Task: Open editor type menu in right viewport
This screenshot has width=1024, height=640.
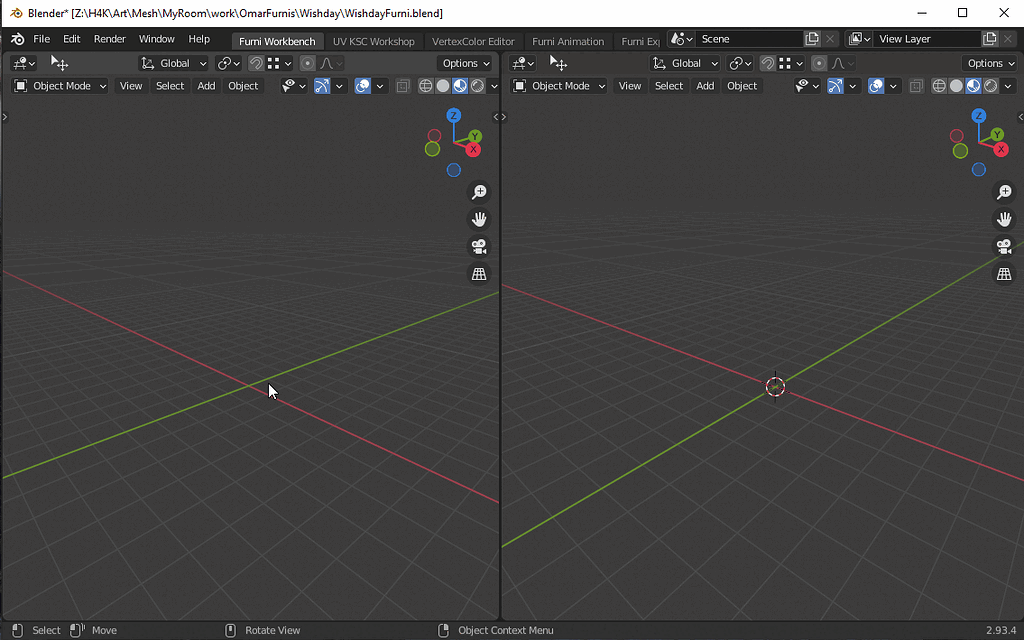Action: coord(523,63)
